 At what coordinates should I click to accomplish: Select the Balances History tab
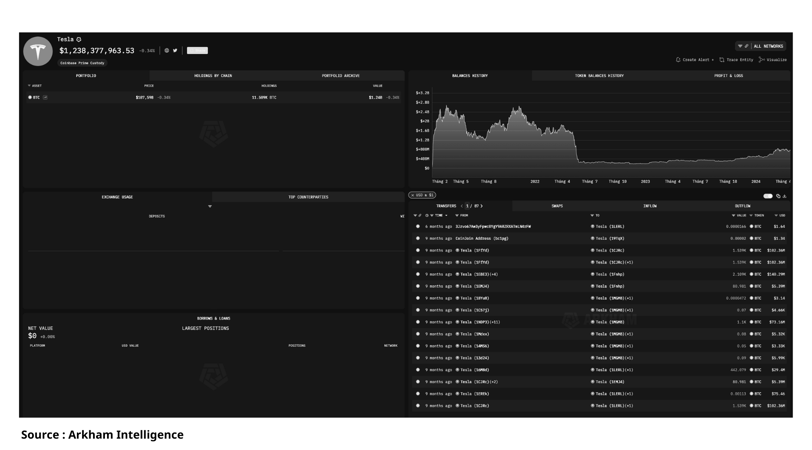(470, 76)
